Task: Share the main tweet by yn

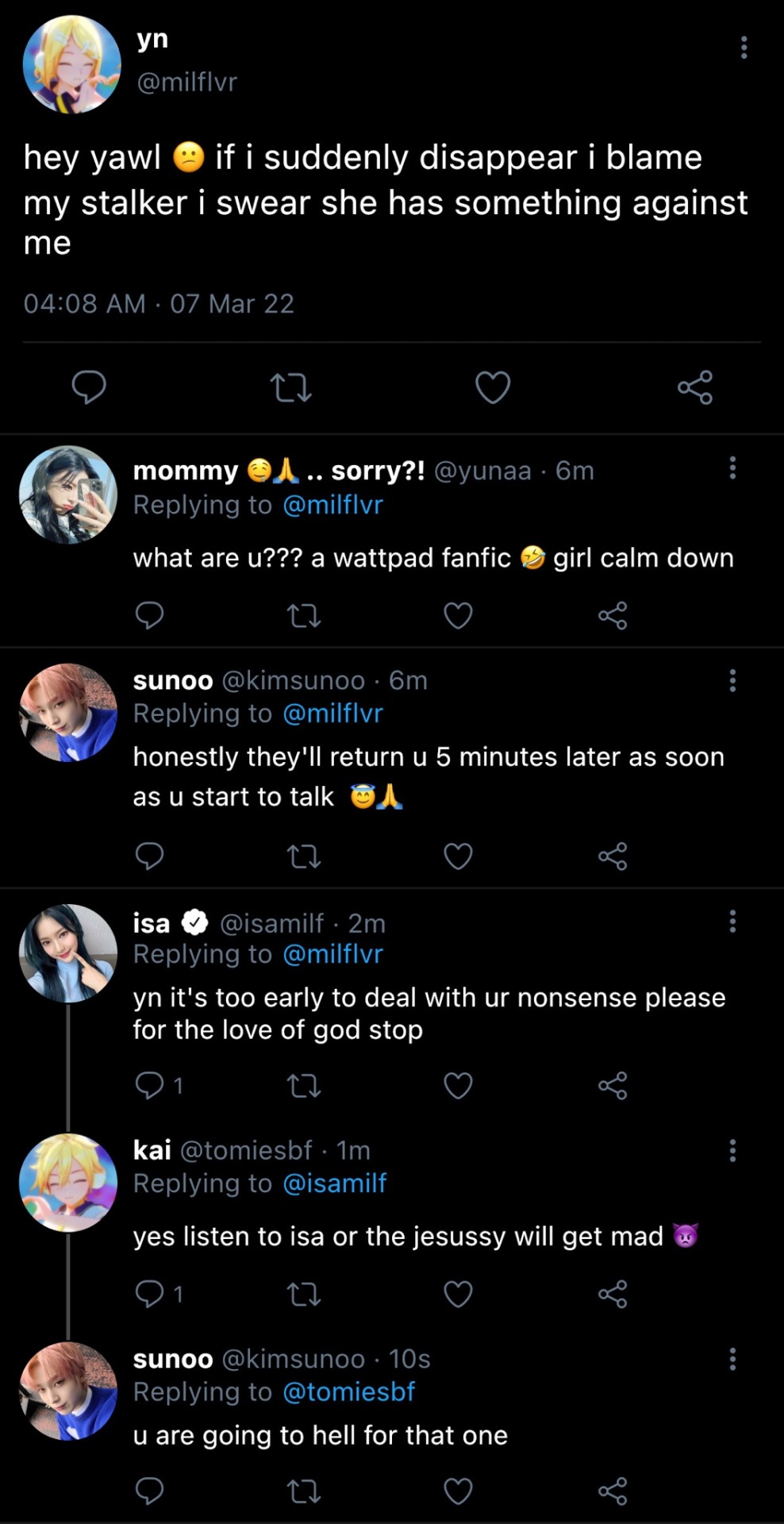Action: click(695, 387)
